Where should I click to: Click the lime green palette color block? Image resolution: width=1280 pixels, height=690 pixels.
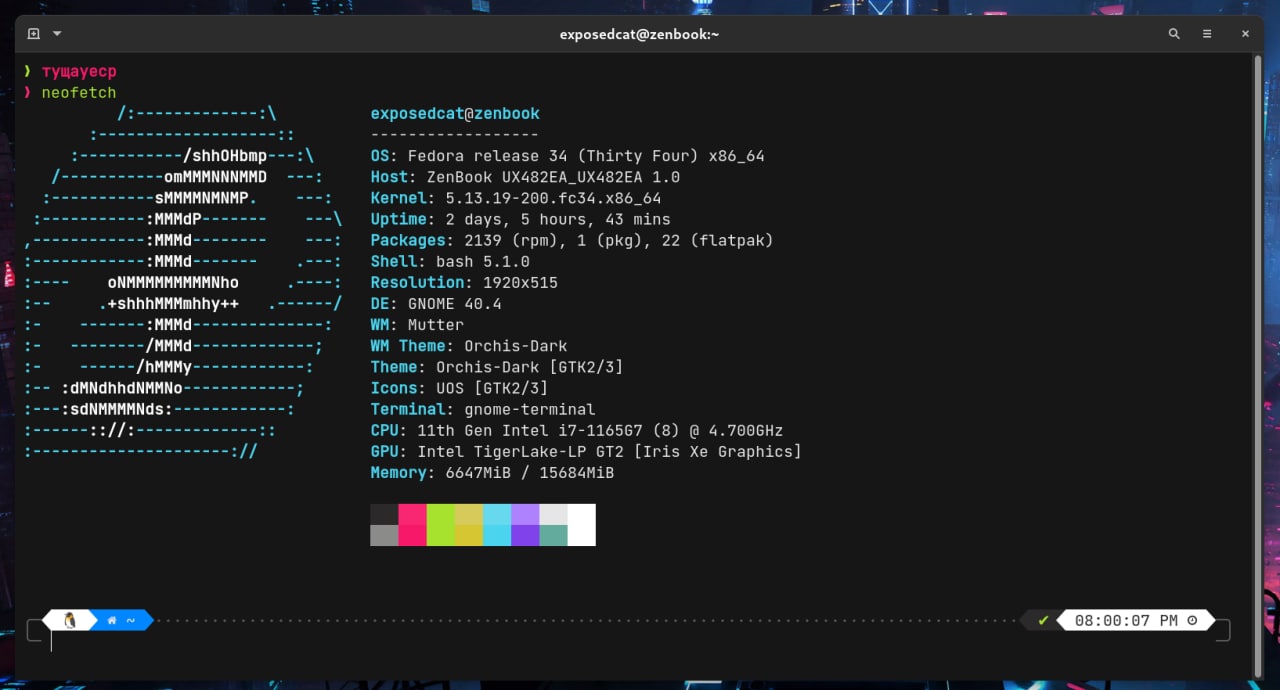point(441,525)
